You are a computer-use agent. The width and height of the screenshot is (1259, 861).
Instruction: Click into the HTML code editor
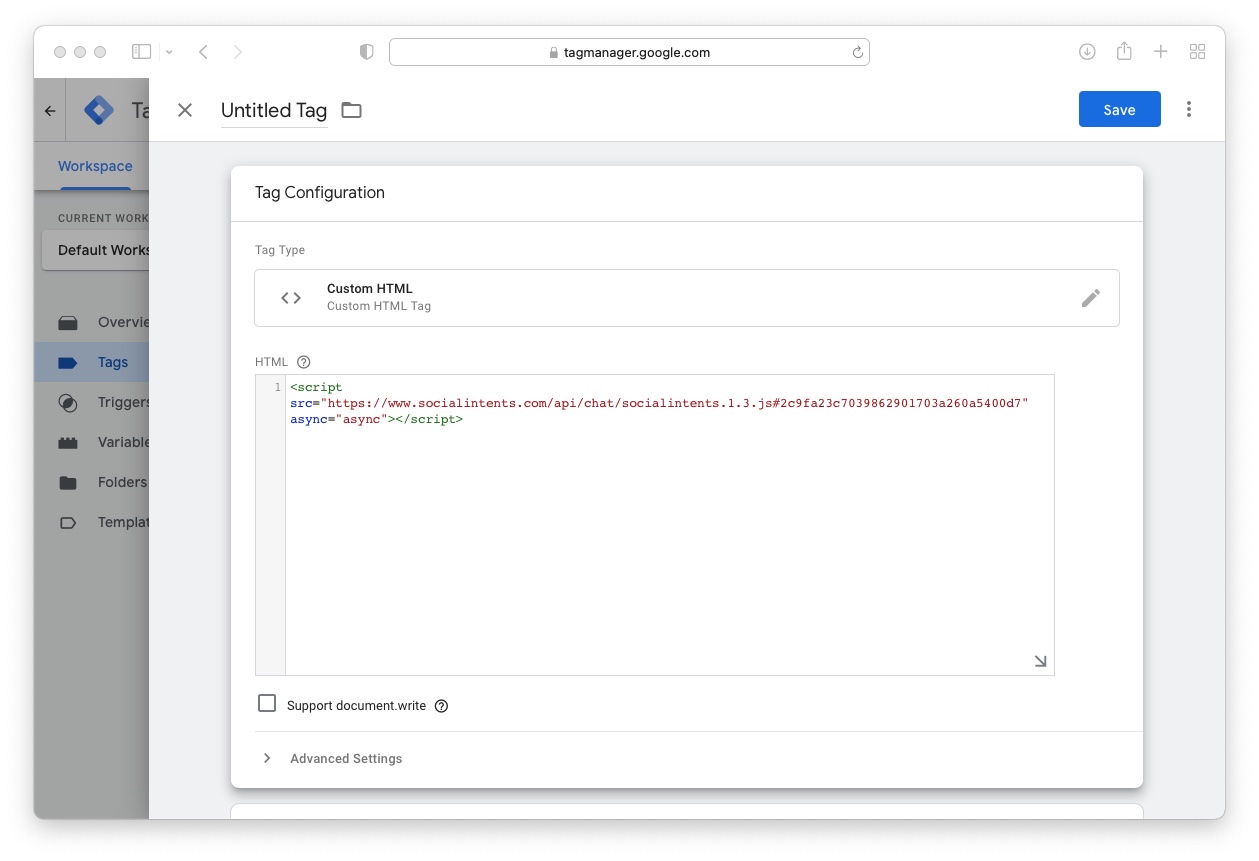click(669, 525)
